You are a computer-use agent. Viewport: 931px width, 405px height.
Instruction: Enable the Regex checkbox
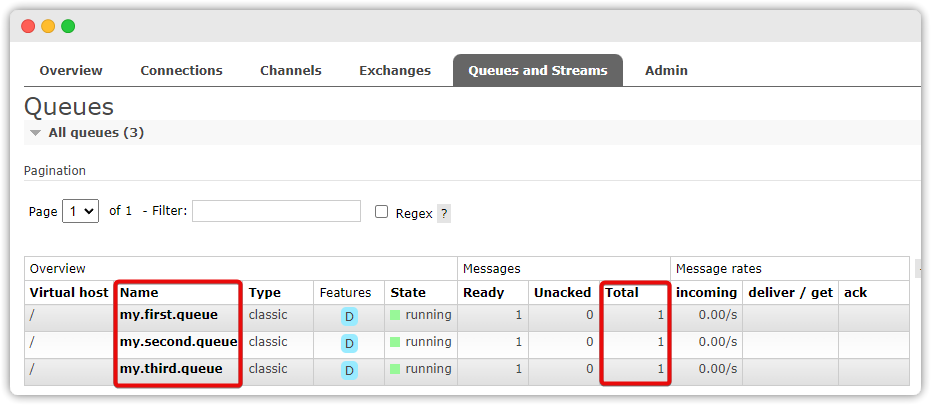click(x=382, y=211)
